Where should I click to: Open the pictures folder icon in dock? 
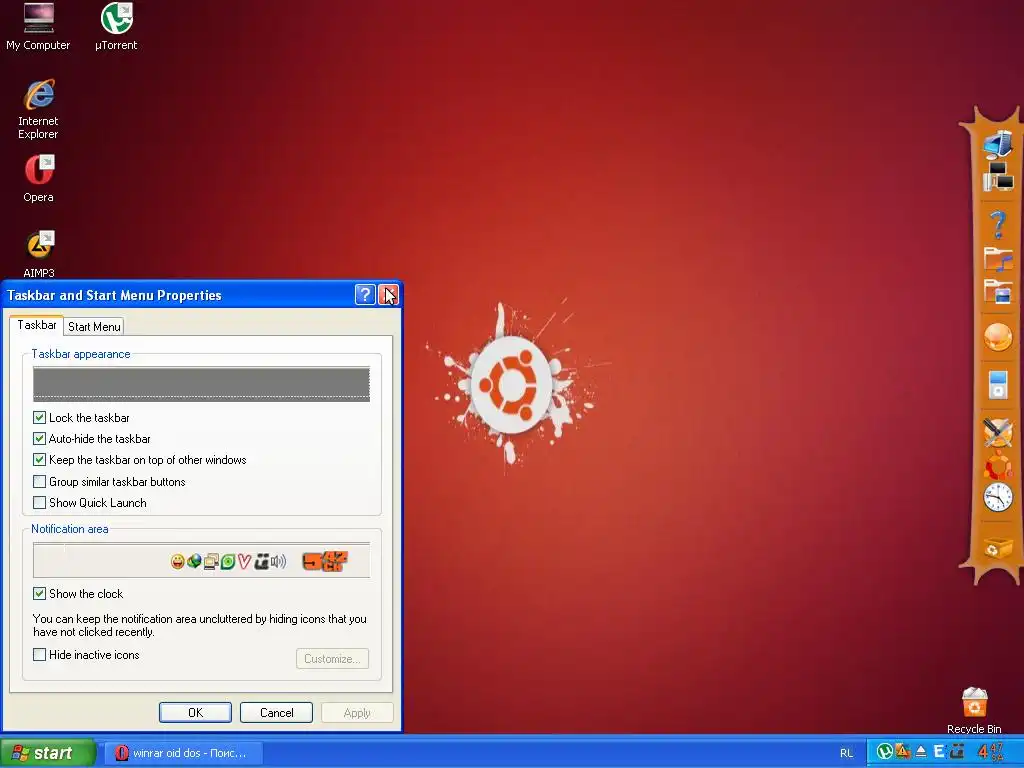pos(998,291)
